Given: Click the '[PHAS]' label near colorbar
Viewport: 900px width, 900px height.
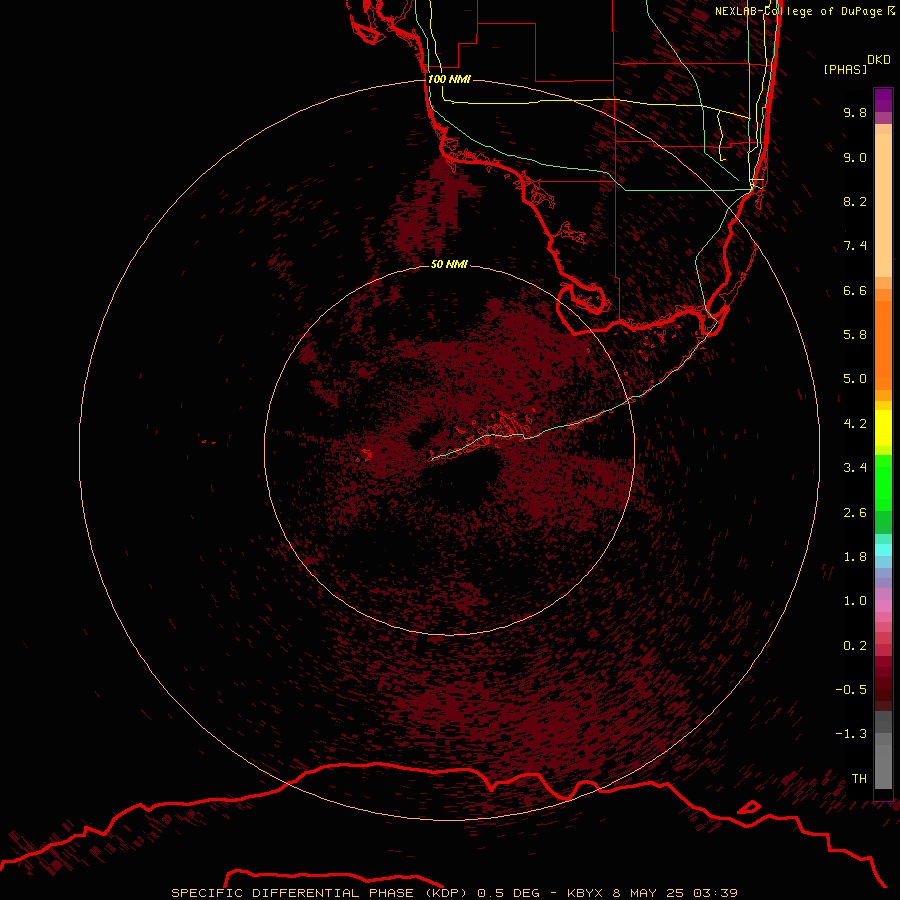Looking at the screenshot, I should coord(845,69).
